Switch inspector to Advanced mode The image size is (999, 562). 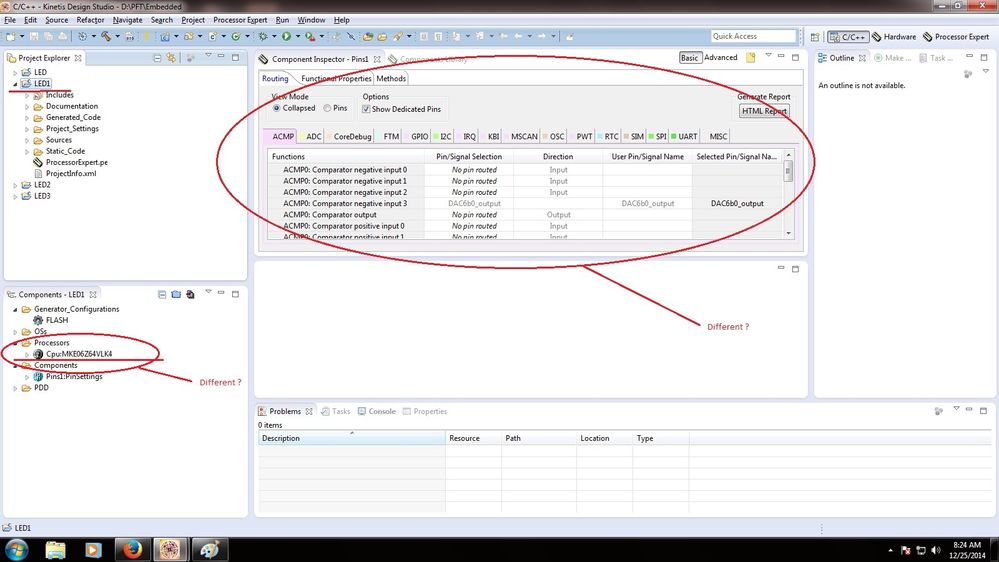point(721,57)
